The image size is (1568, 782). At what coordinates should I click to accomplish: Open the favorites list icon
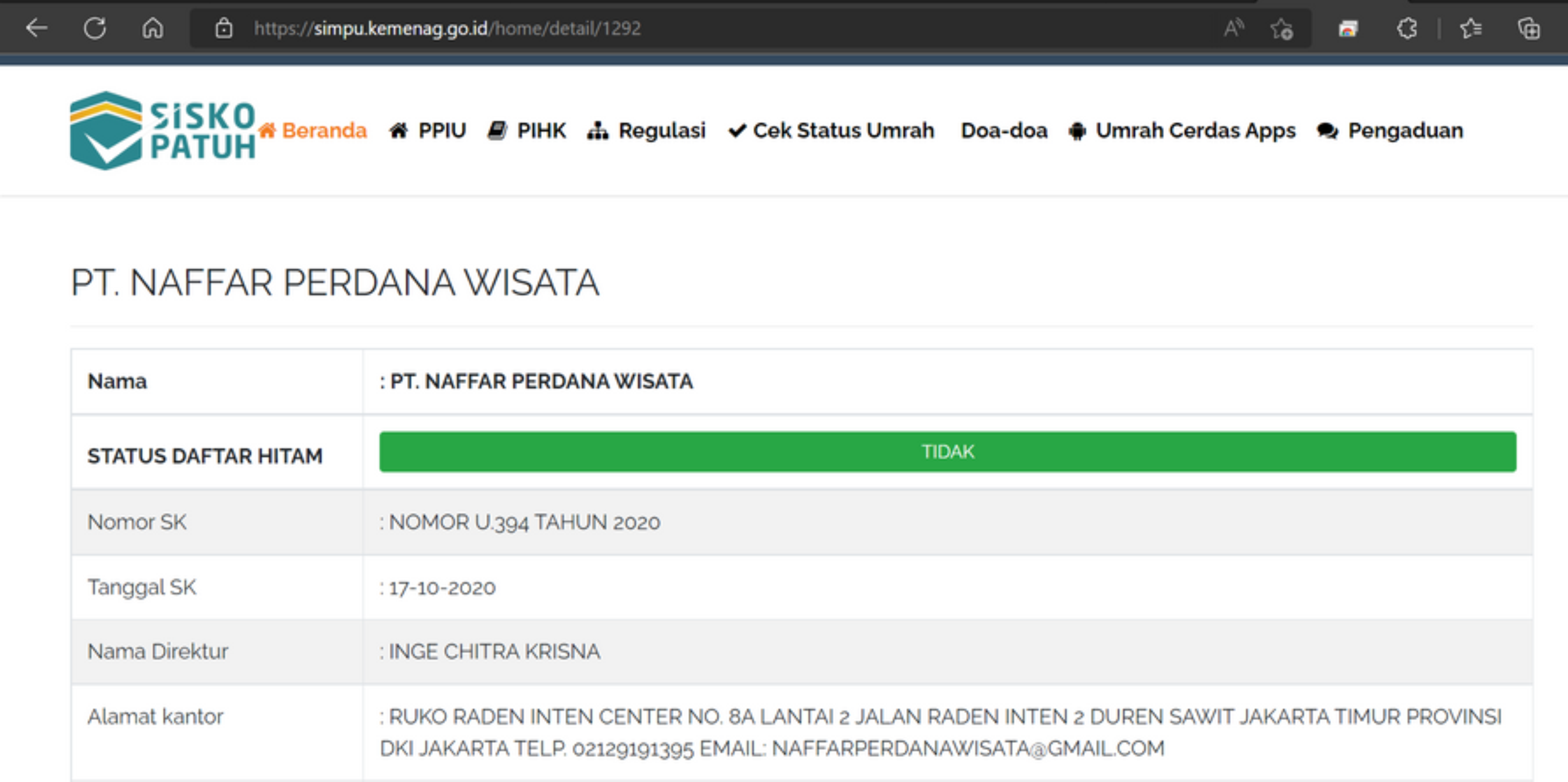coord(1471,28)
